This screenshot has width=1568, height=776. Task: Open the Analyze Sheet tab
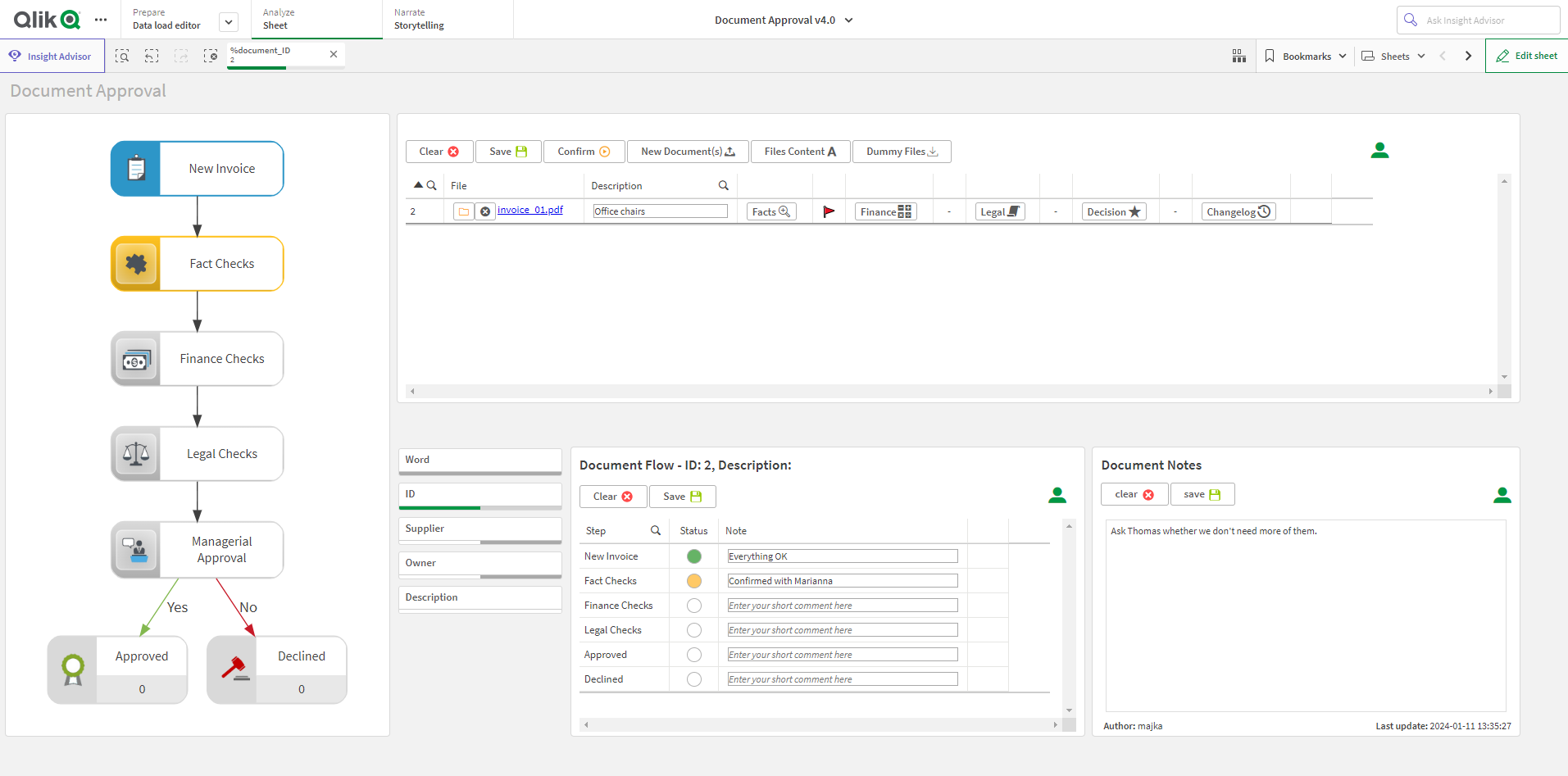pyautogui.click(x=279, y=20)
